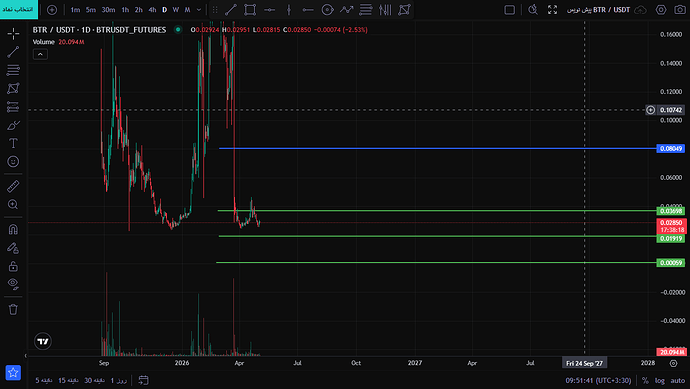690x389 pixels.
Task: Pick horizontal ray tool in favorites toolbar
Action: point(308,10)
